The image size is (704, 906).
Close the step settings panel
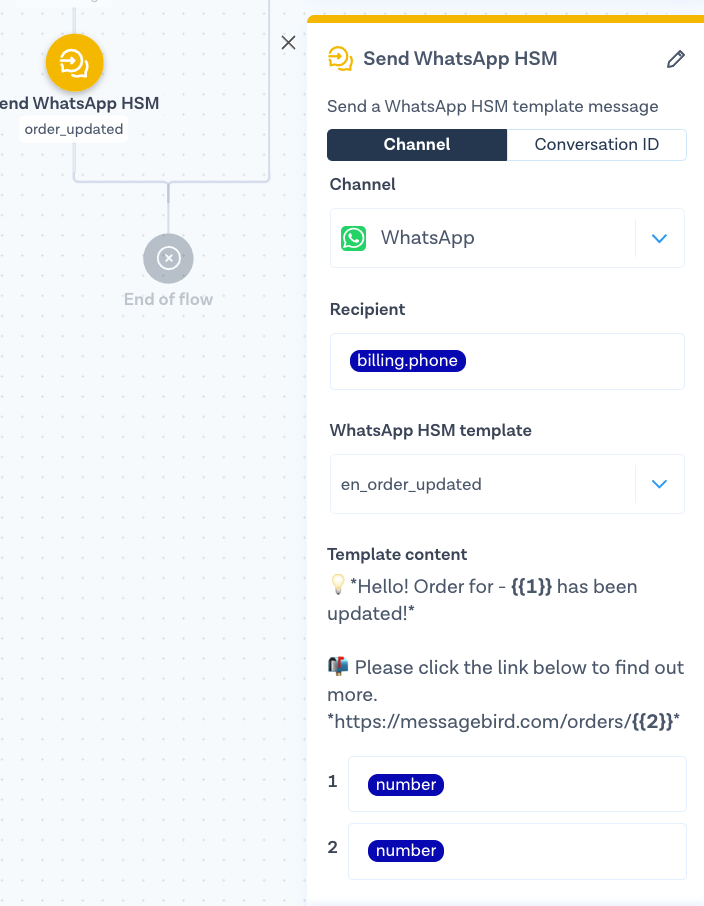point(289,42)
